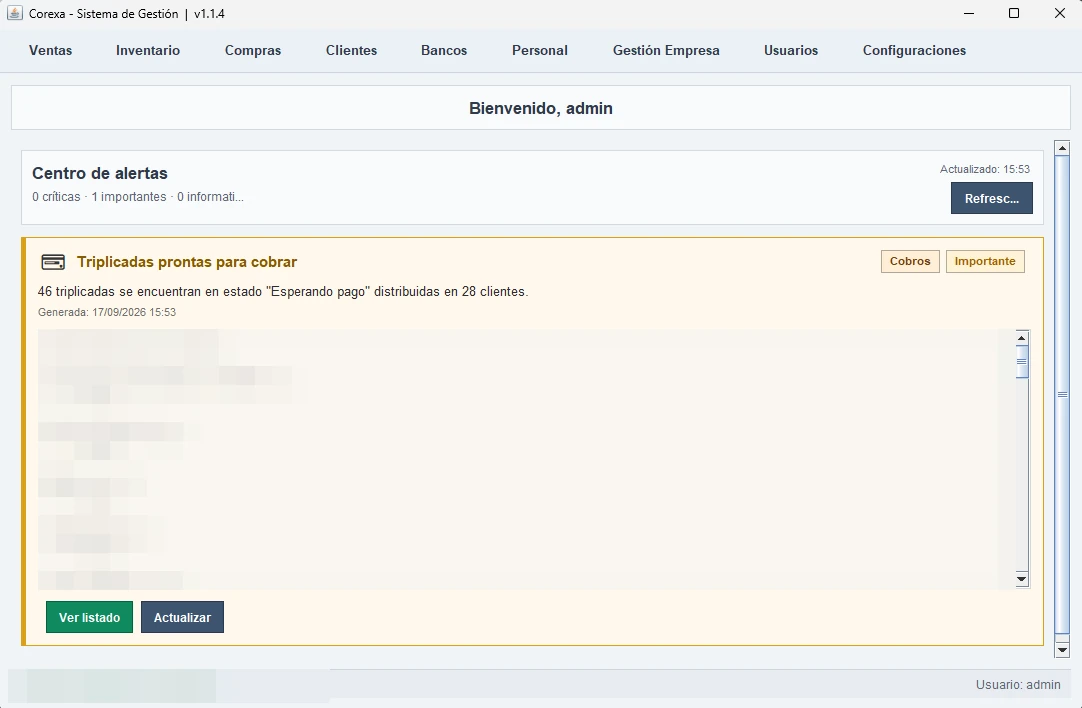Open the Bancos menu

pyautogui.click(x=444, y=50)
